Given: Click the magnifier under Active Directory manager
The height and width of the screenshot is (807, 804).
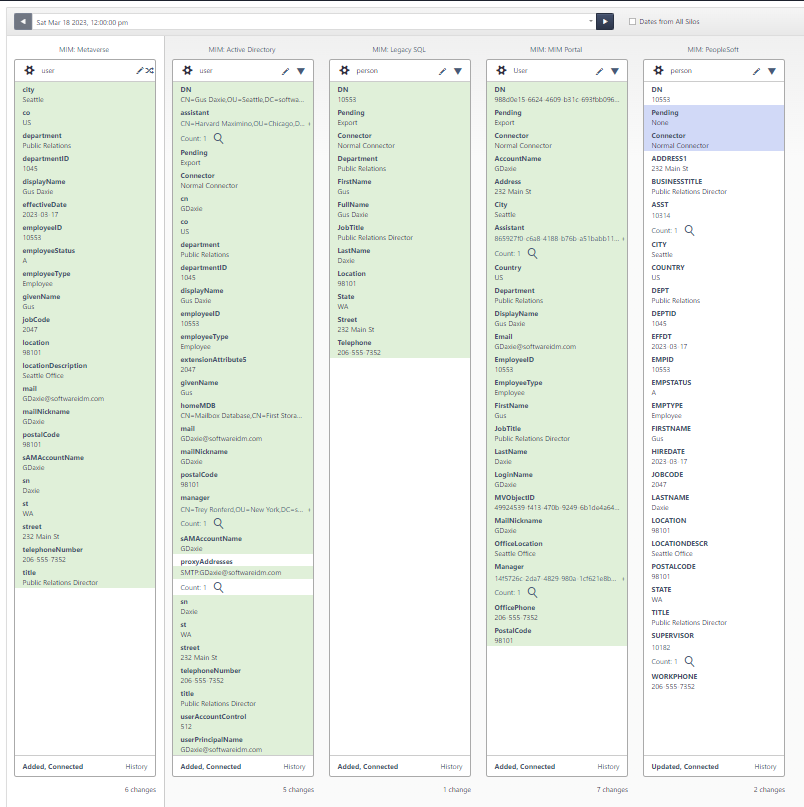Looking at the screenshot, I should pos(219,523).
